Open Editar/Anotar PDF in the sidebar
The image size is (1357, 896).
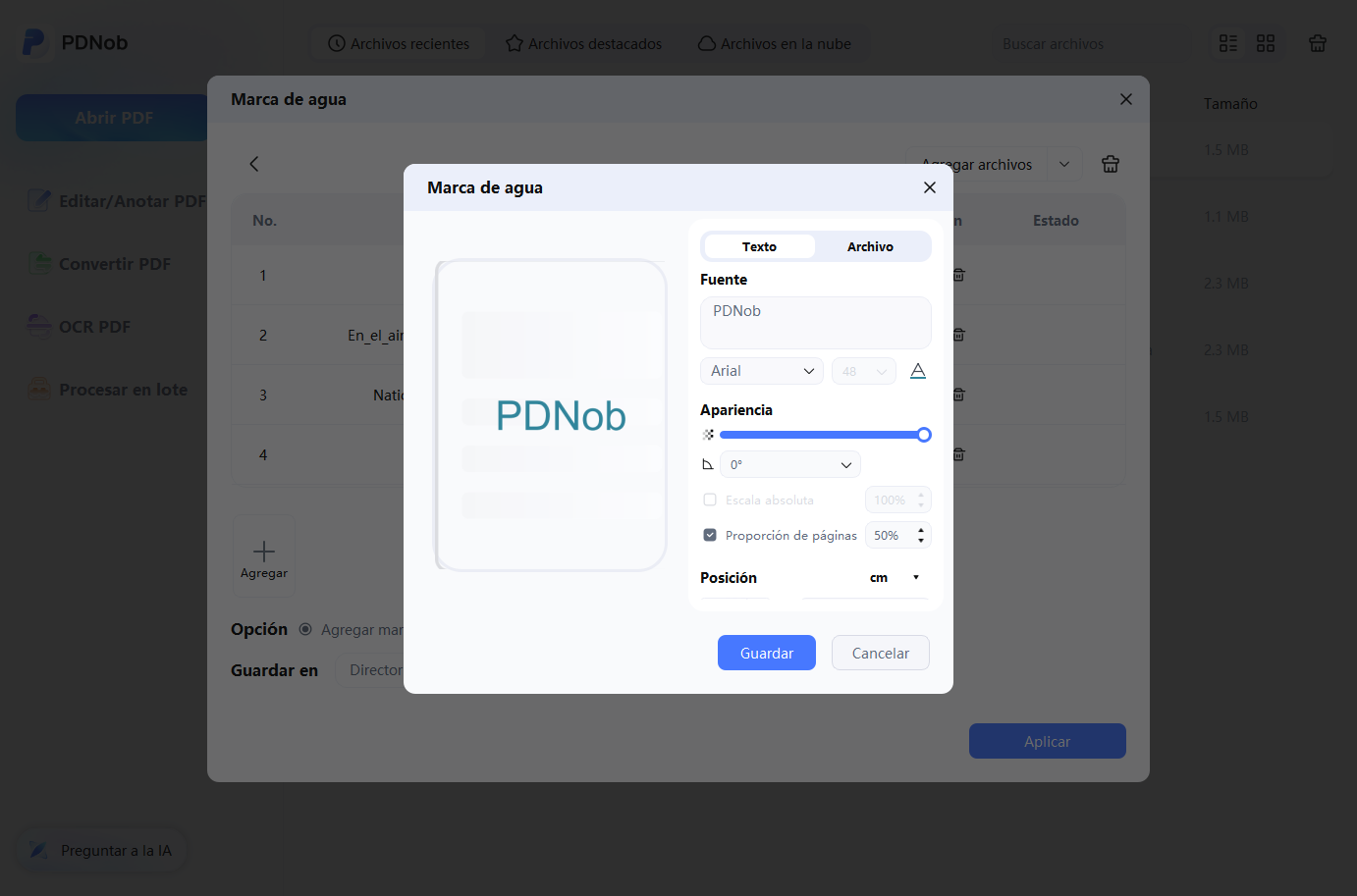117,201
